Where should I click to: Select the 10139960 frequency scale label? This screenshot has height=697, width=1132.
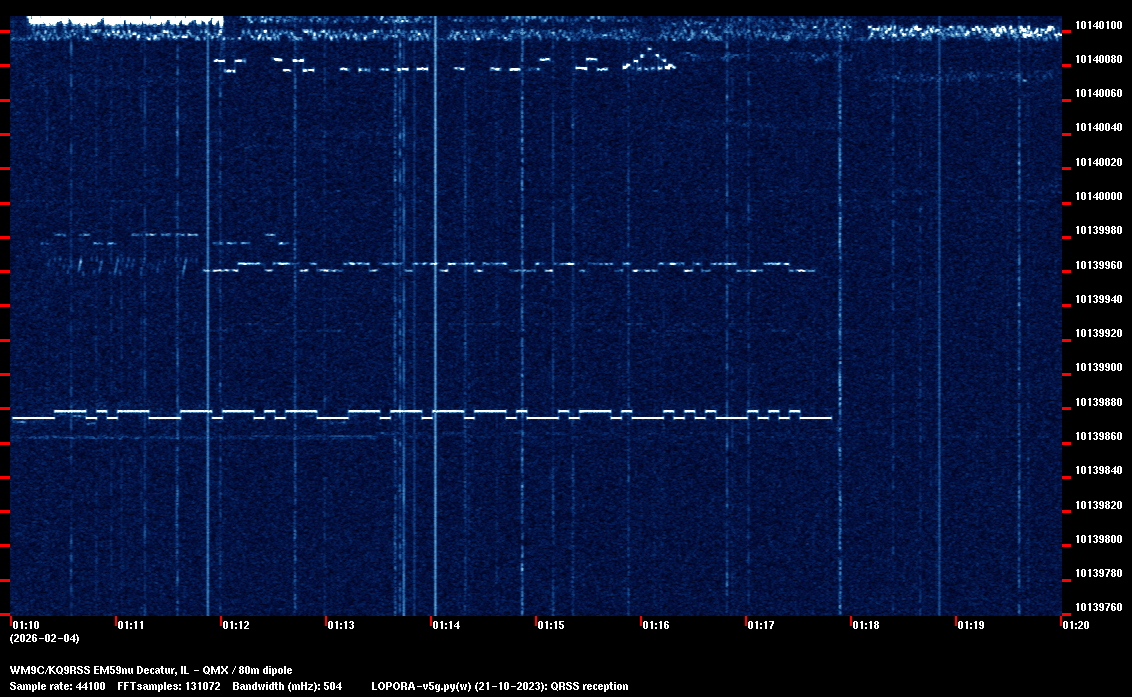[1097, 265]
